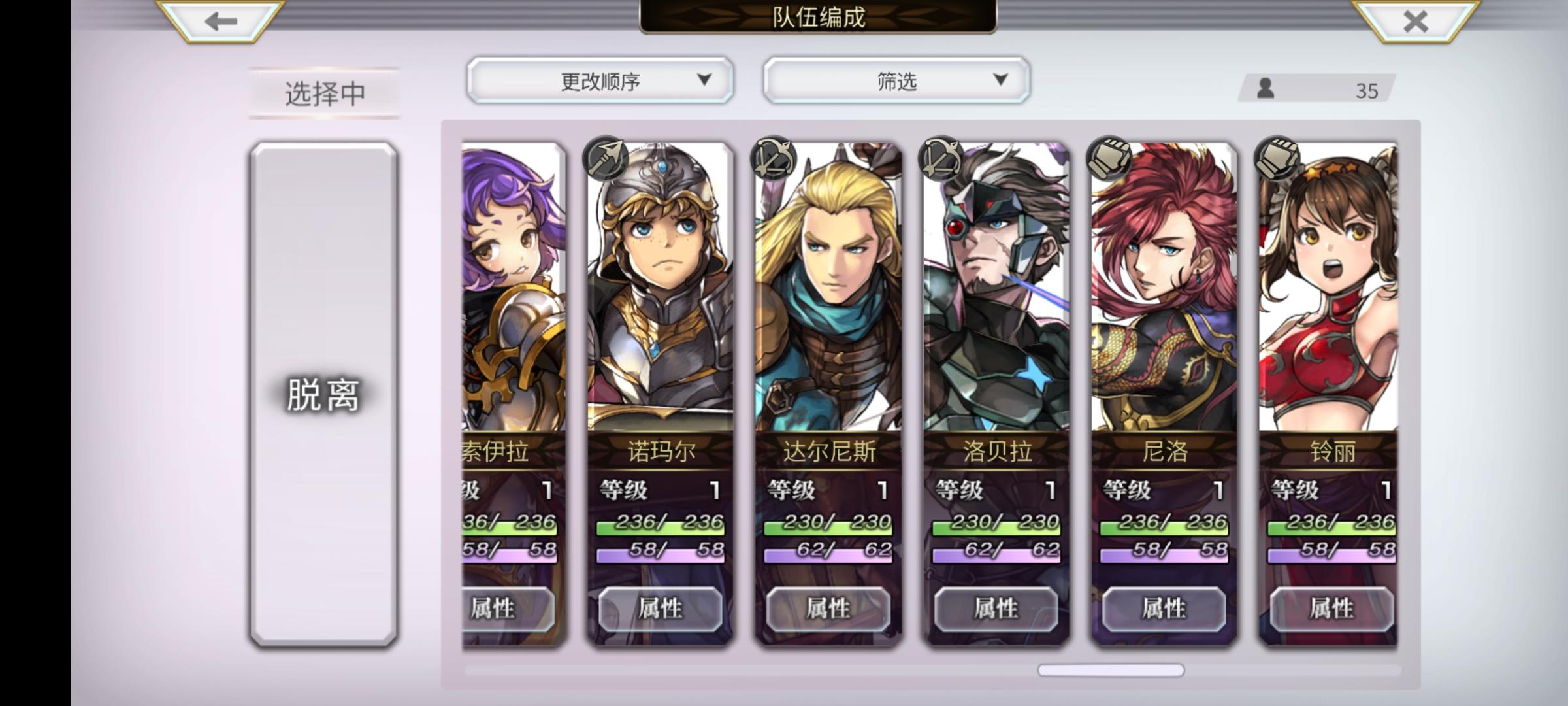
Task: Open the 筛选 filter dropdown
Action: click(896, 80)
